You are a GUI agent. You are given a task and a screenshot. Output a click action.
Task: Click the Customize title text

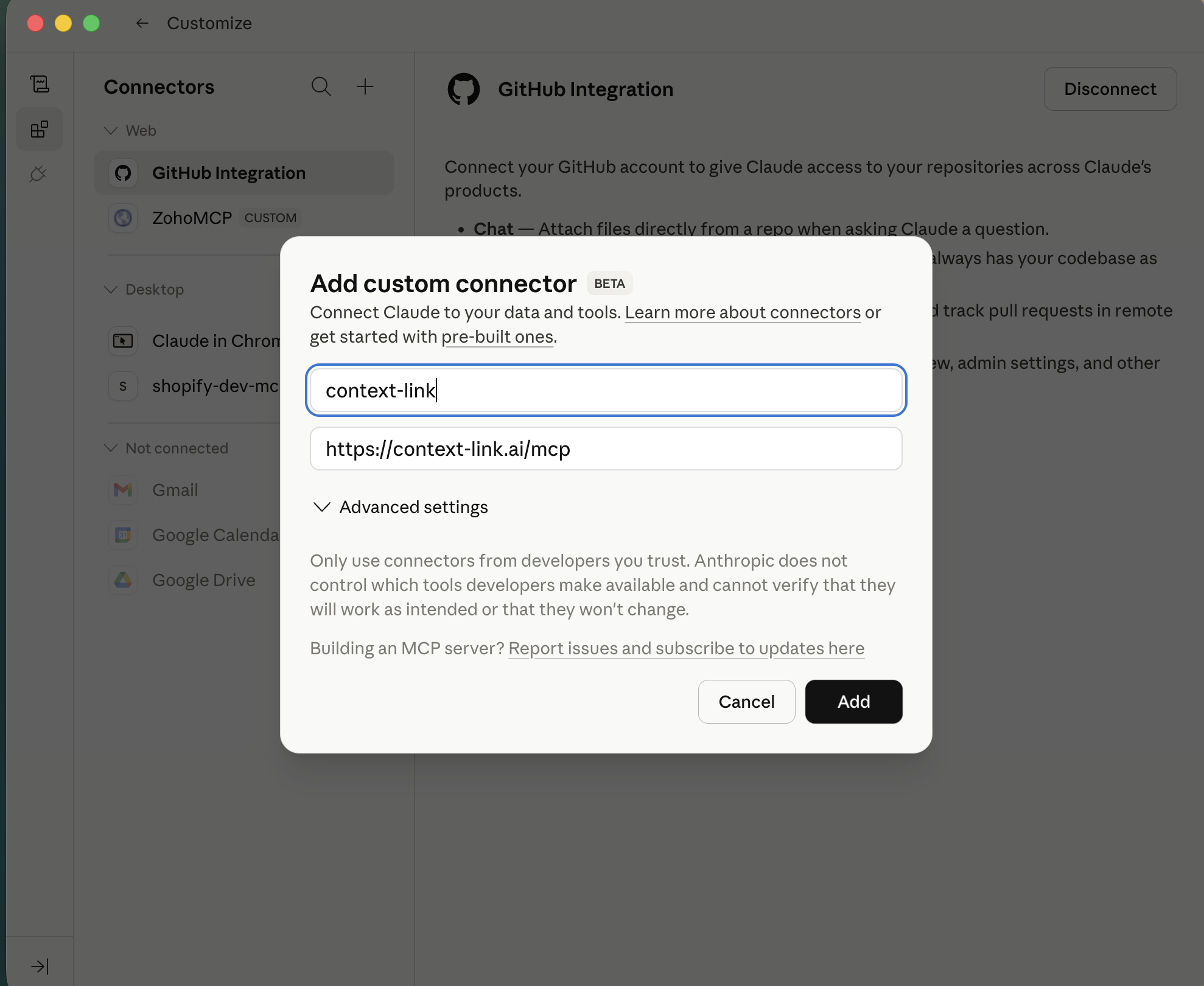[209, 23]
